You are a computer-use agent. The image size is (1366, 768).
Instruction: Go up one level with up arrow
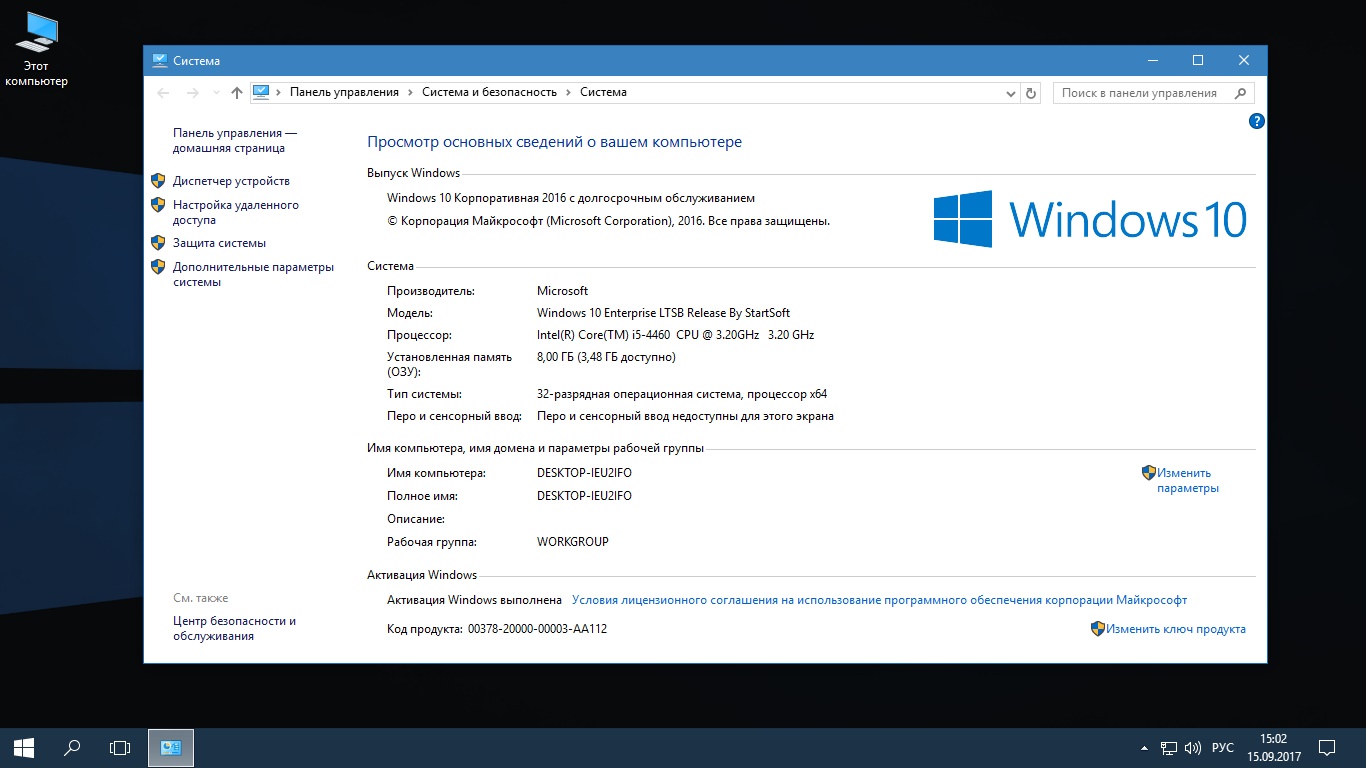pos(236,93)
